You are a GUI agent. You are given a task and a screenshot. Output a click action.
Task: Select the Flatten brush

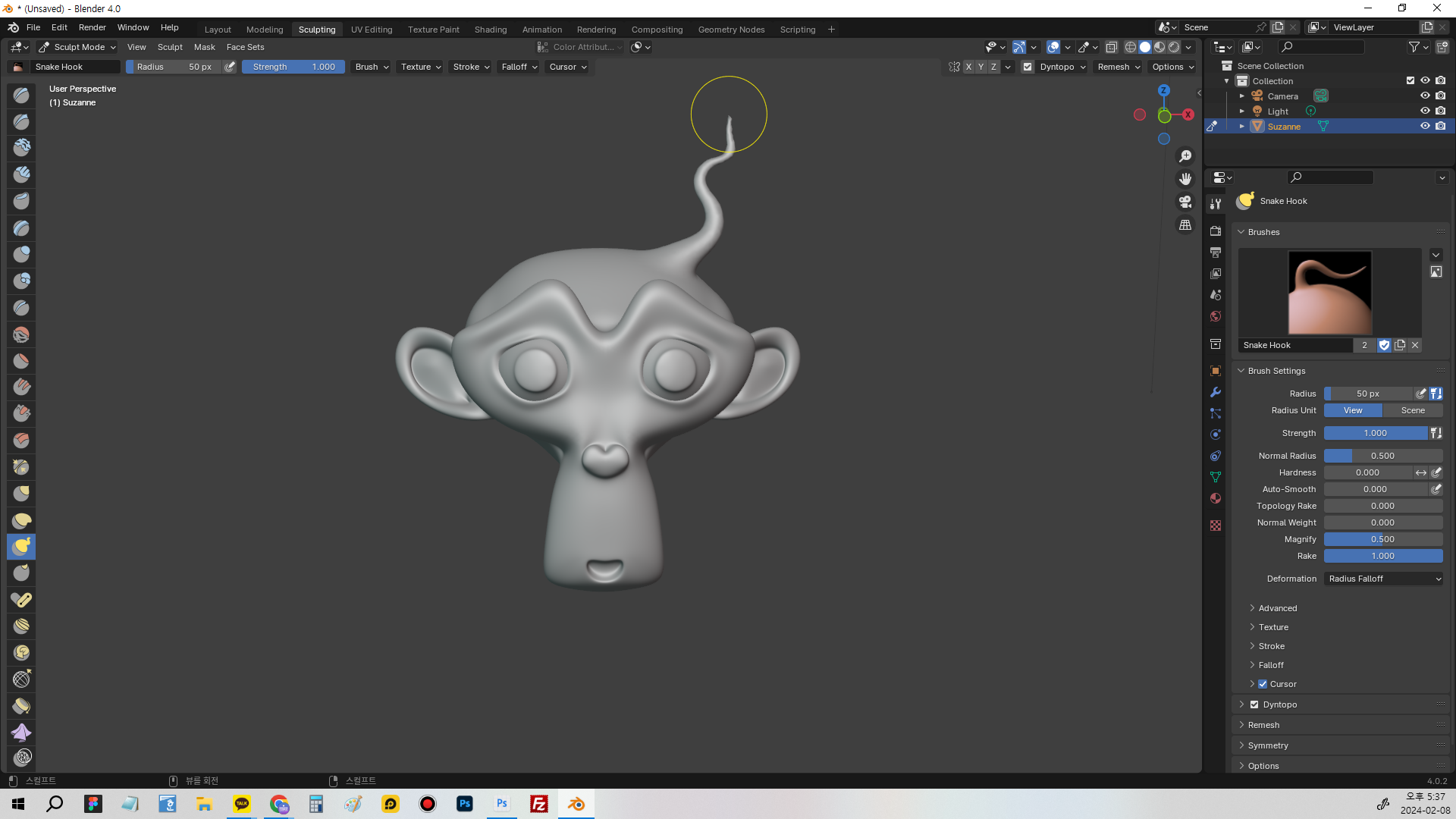click(x=21, y=361)
